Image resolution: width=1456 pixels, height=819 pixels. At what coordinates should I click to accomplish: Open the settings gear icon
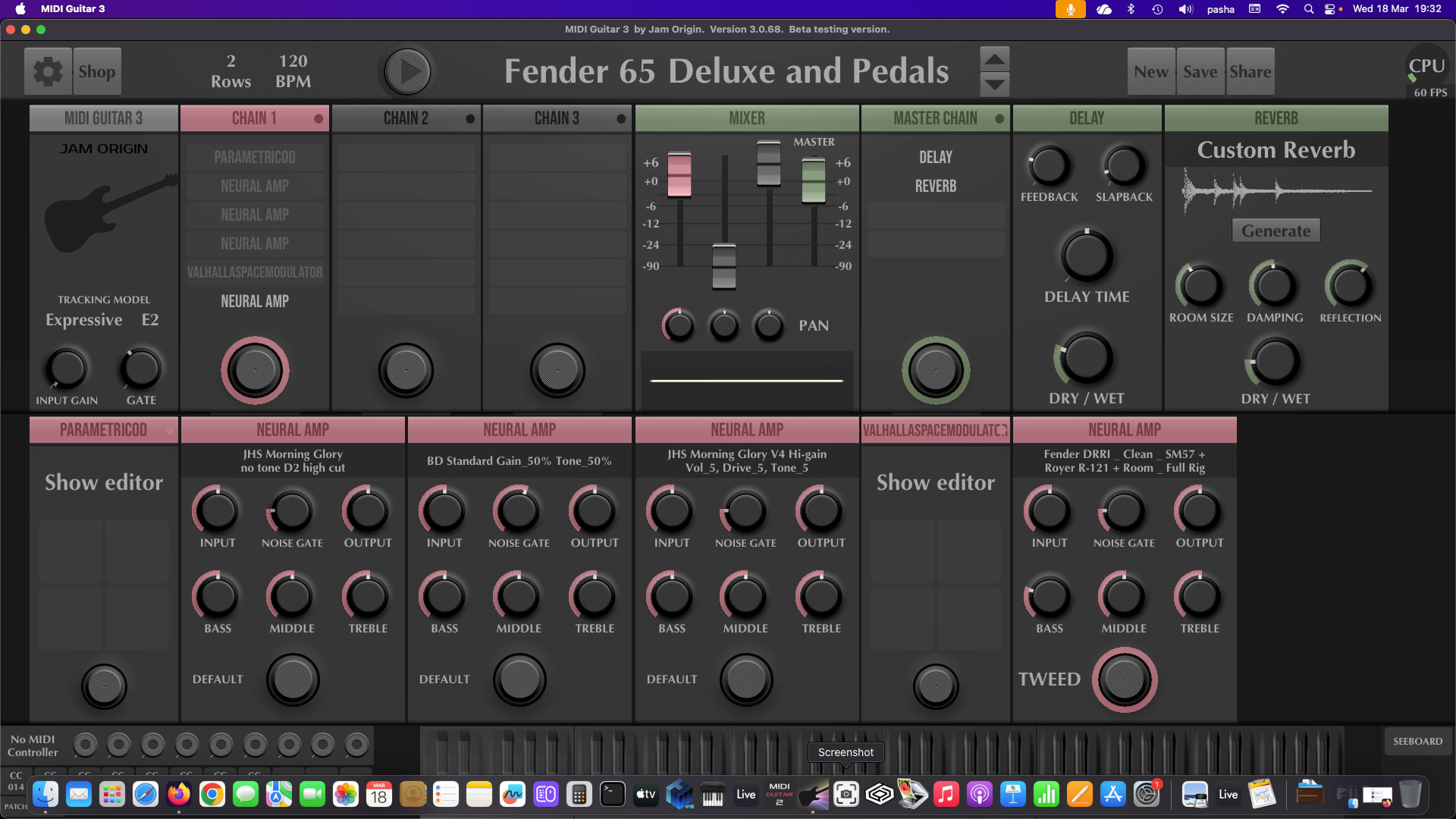(48, 71)
